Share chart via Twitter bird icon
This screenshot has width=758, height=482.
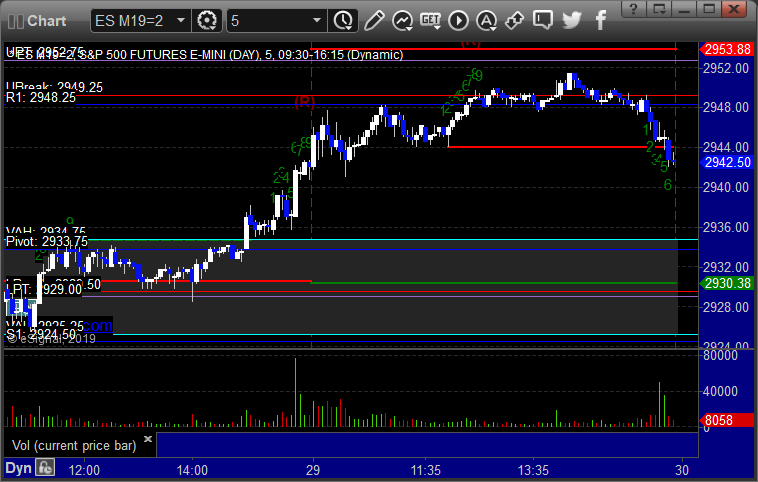pyautogui.click(x=571, y=20)
